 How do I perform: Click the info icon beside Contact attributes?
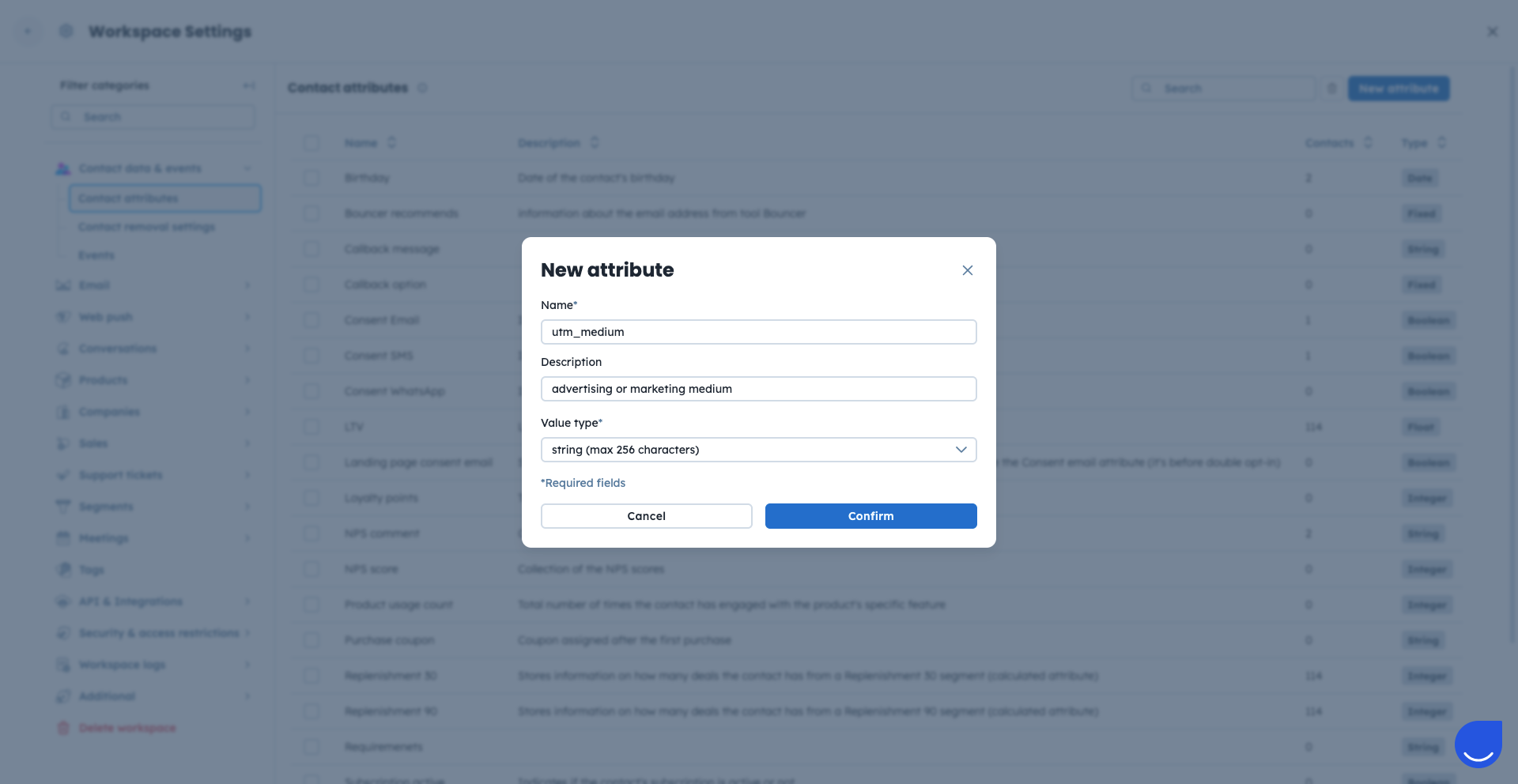[x=422, y=88]
